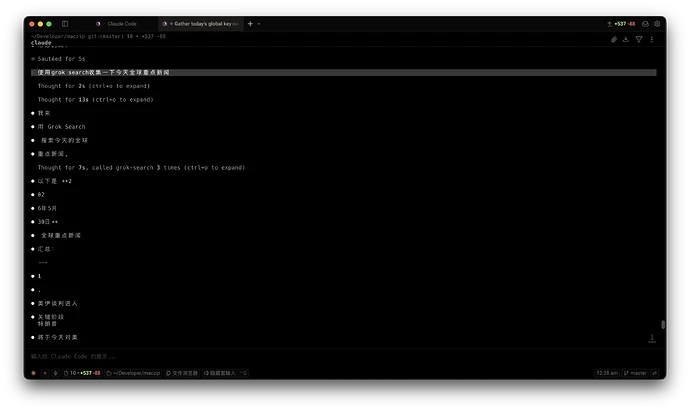Jump to bottom with the down-arrow button
690x411 pixels.
coord(652,338)
